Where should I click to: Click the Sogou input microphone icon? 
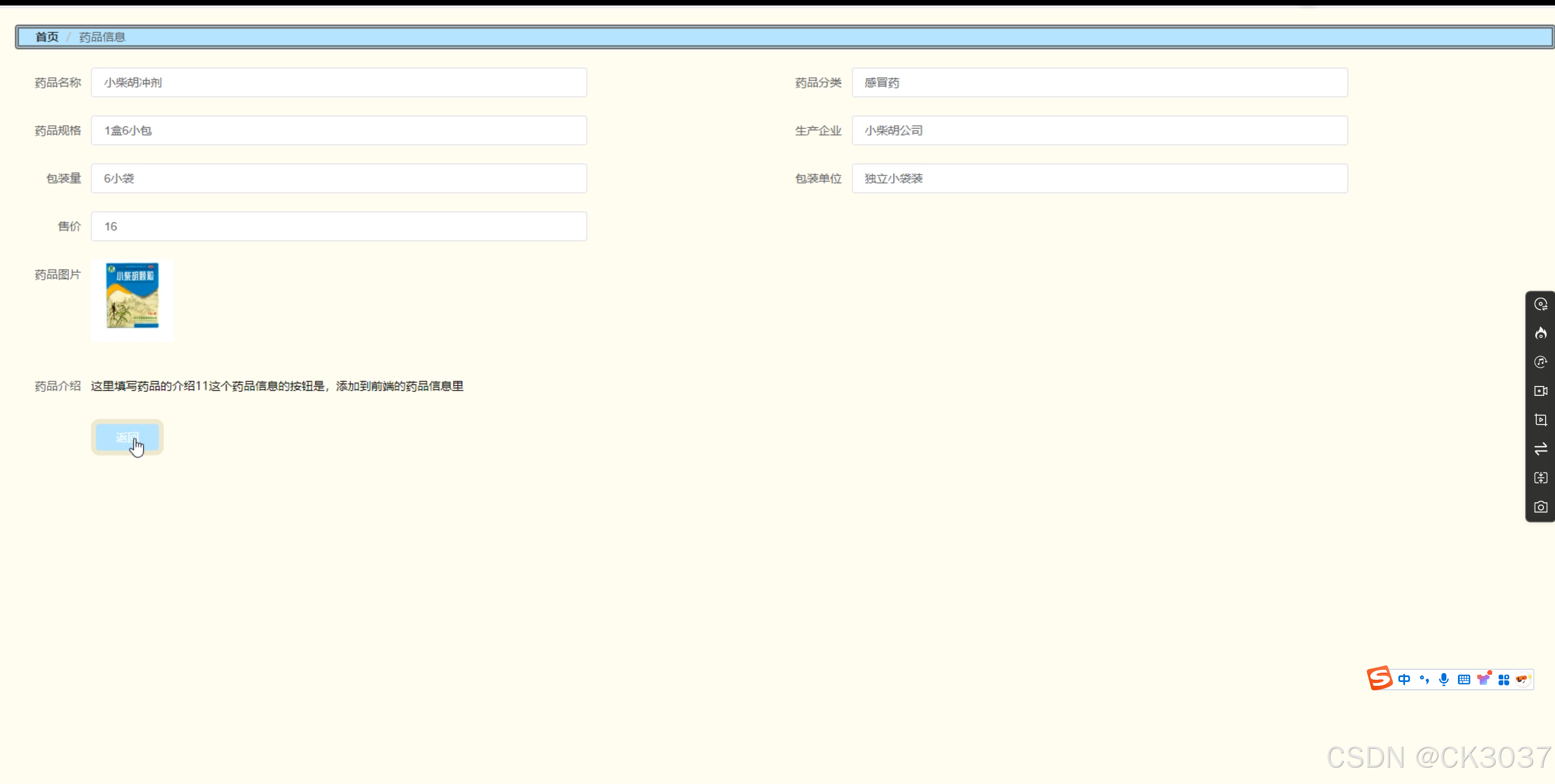pyautogui.click(x=1443, y=680)
